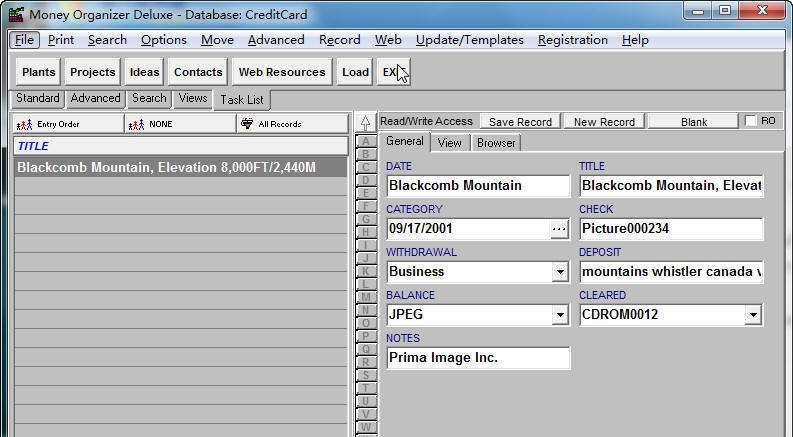Screen dimensions: 793x437
Task: Click the Money Organizer Deluxe title bar icon
Action: click(x=15, y=14)
